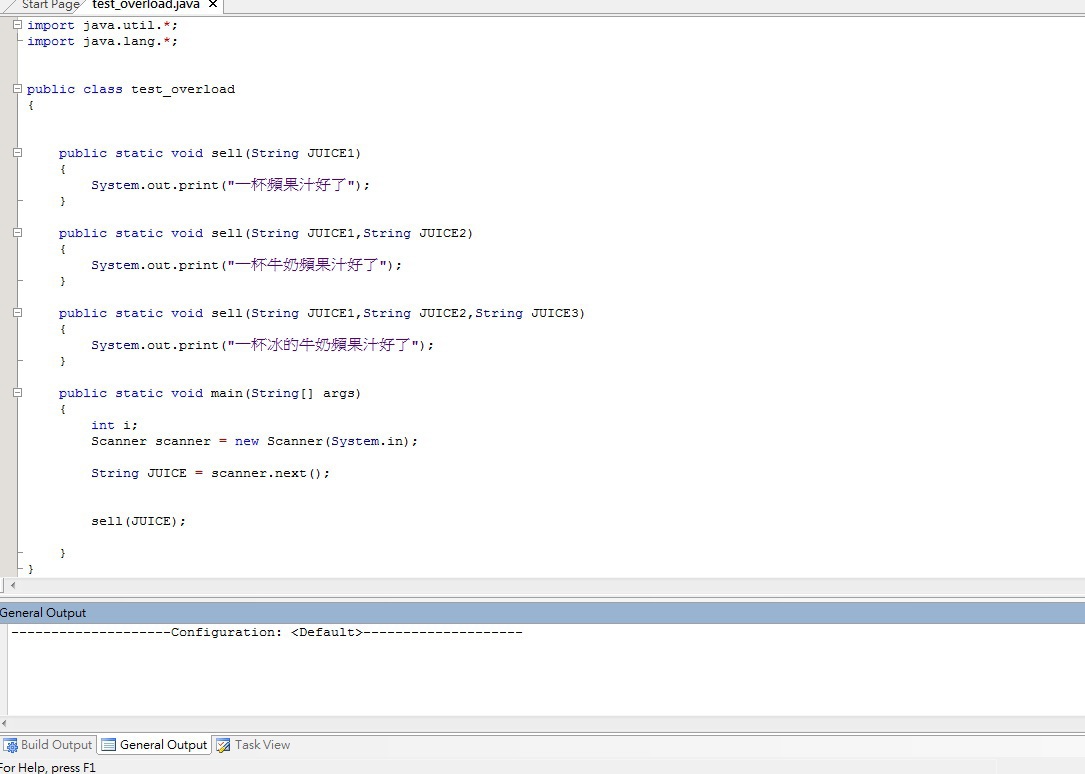Image resolution: width=1085 pixels, height=774 pixels.
Task: Click the print line with '一杯蘋果汁好了'
Action: pos(230,185)
